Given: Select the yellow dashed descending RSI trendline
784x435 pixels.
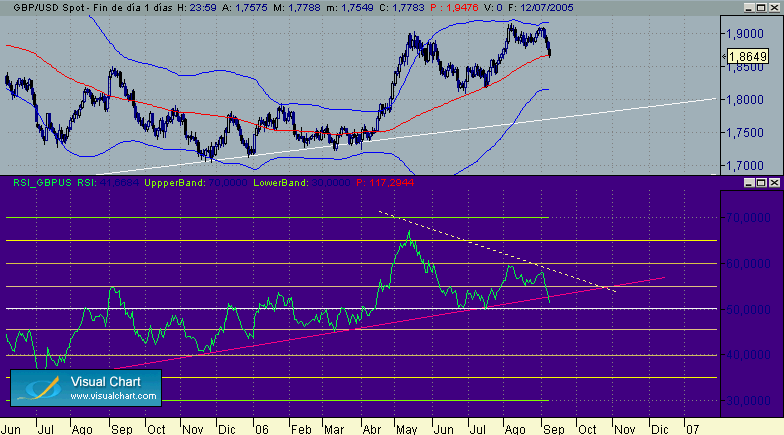Looking at the screenshot, I should pyautogui.click(x=500, y=252).
